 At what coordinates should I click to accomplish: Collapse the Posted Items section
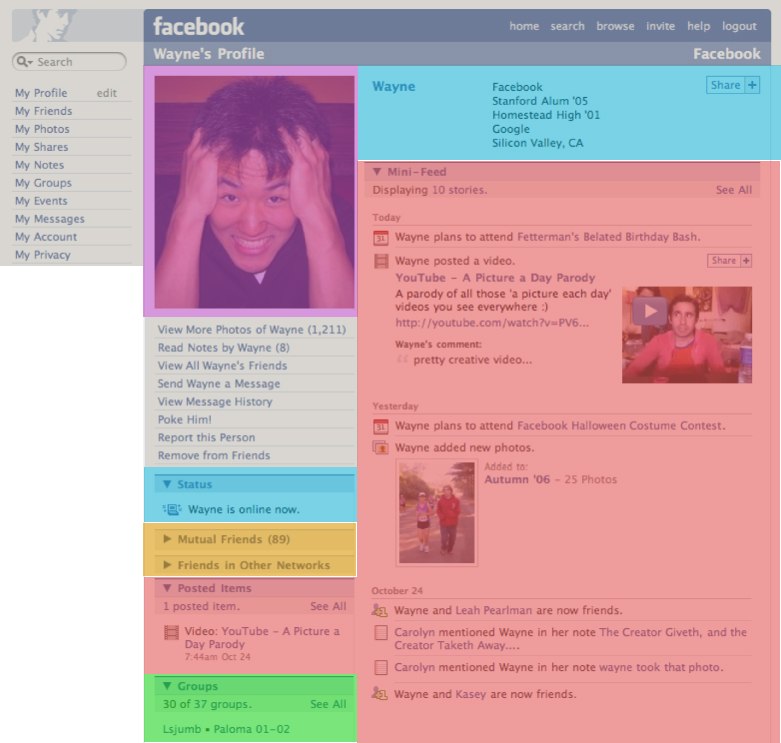(167, 588)
